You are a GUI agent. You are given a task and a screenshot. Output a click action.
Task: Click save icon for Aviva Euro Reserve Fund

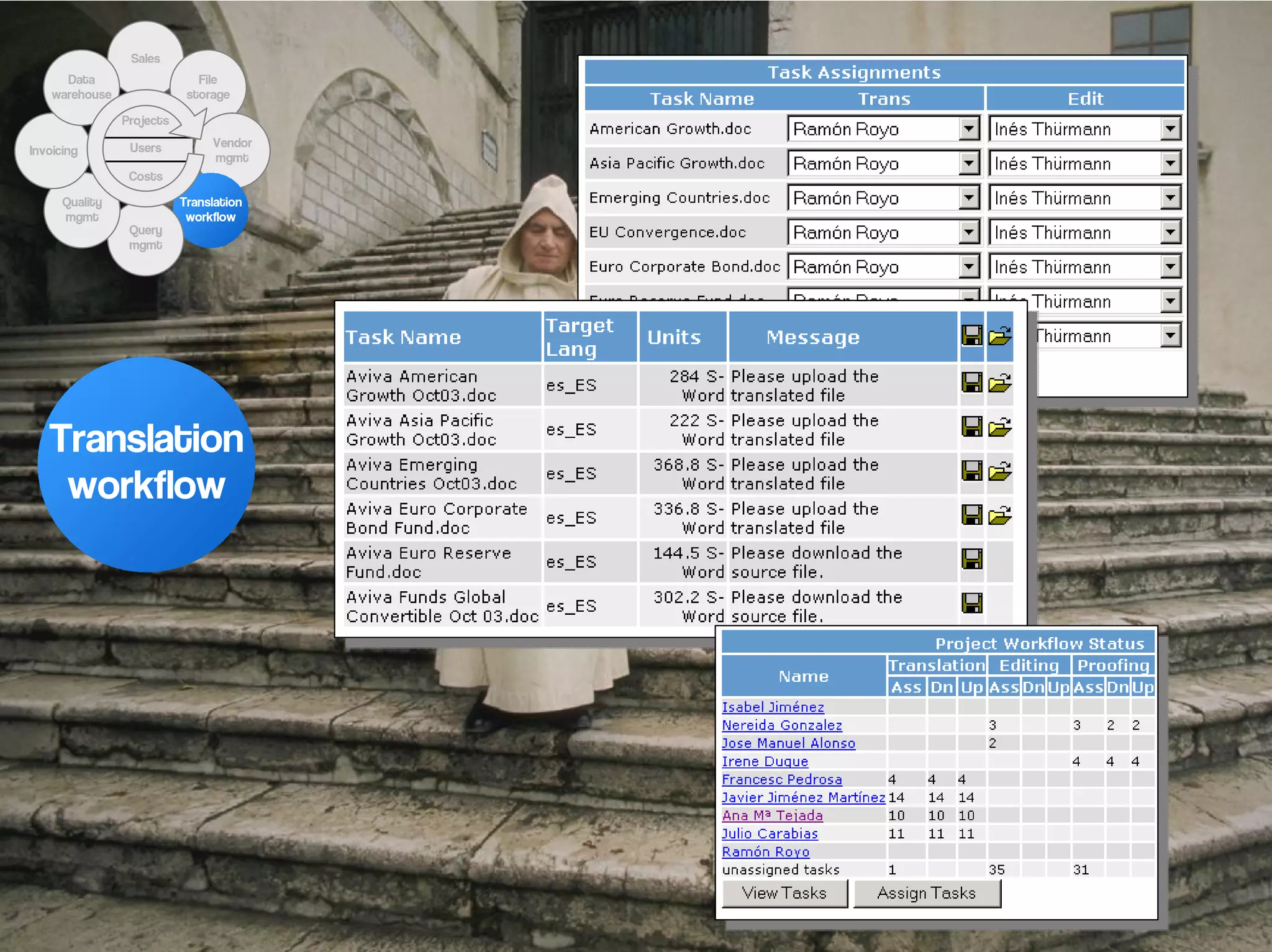point(971,559)
